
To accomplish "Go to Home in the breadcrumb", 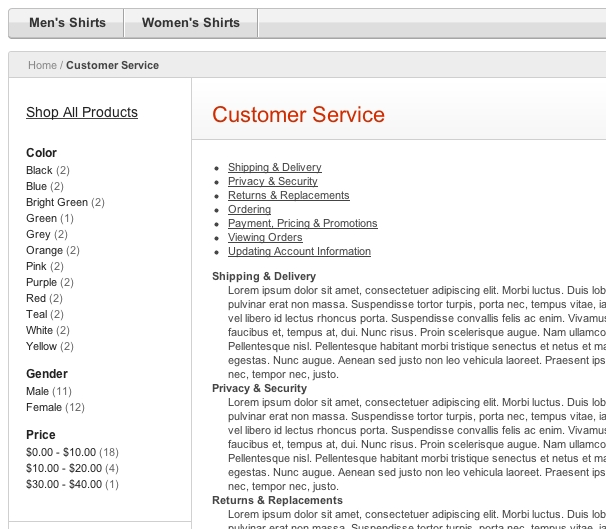I will pyautogui.click(x=42, y=65).
